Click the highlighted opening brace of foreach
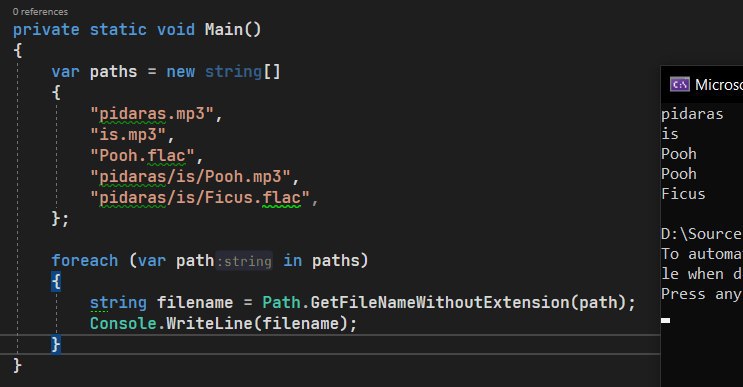The width and height of the screenshot is (743, 387). click(x=56, y=281)
